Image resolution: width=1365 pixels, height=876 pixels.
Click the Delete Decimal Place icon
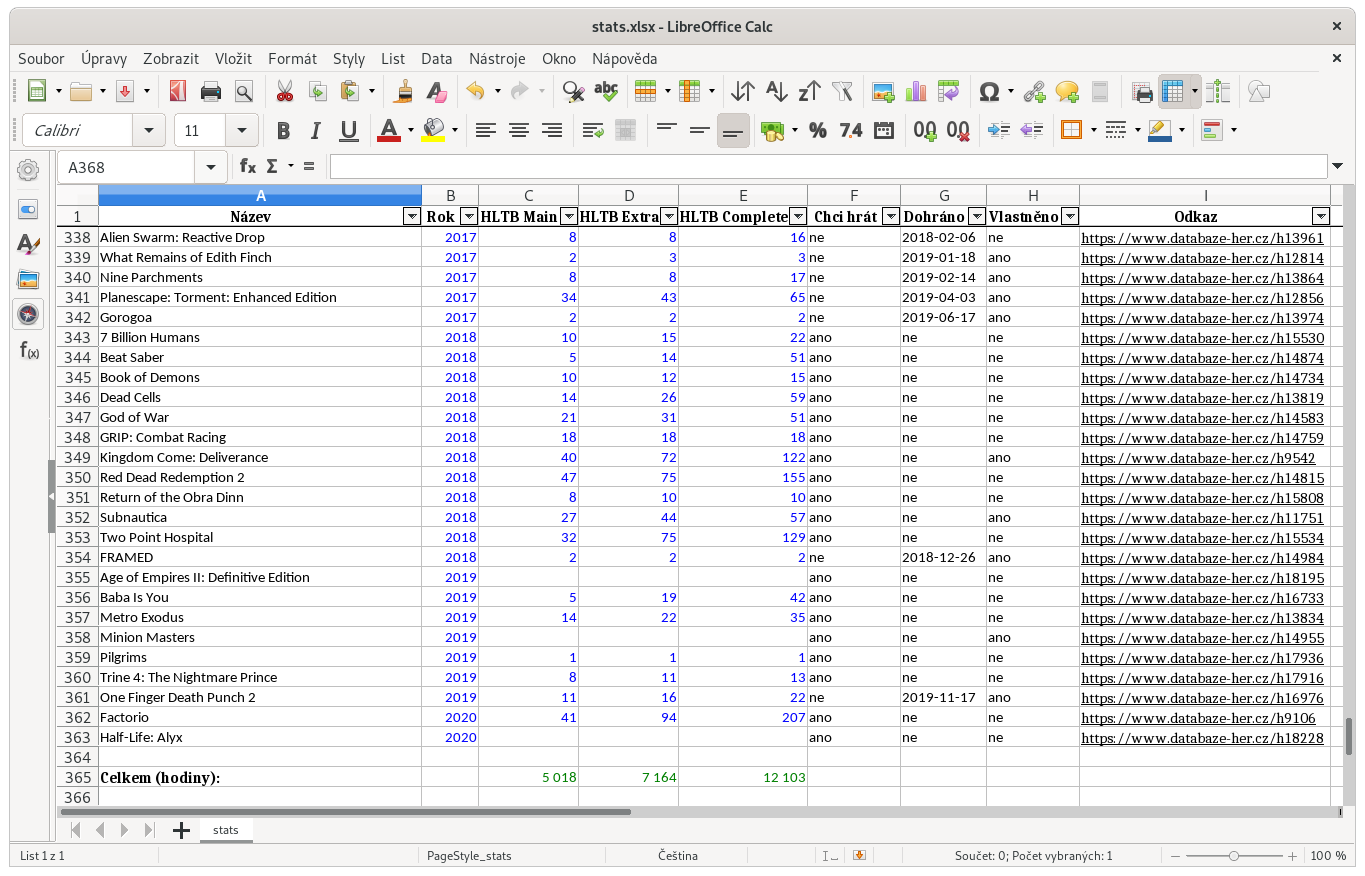(x=958, y=130)
